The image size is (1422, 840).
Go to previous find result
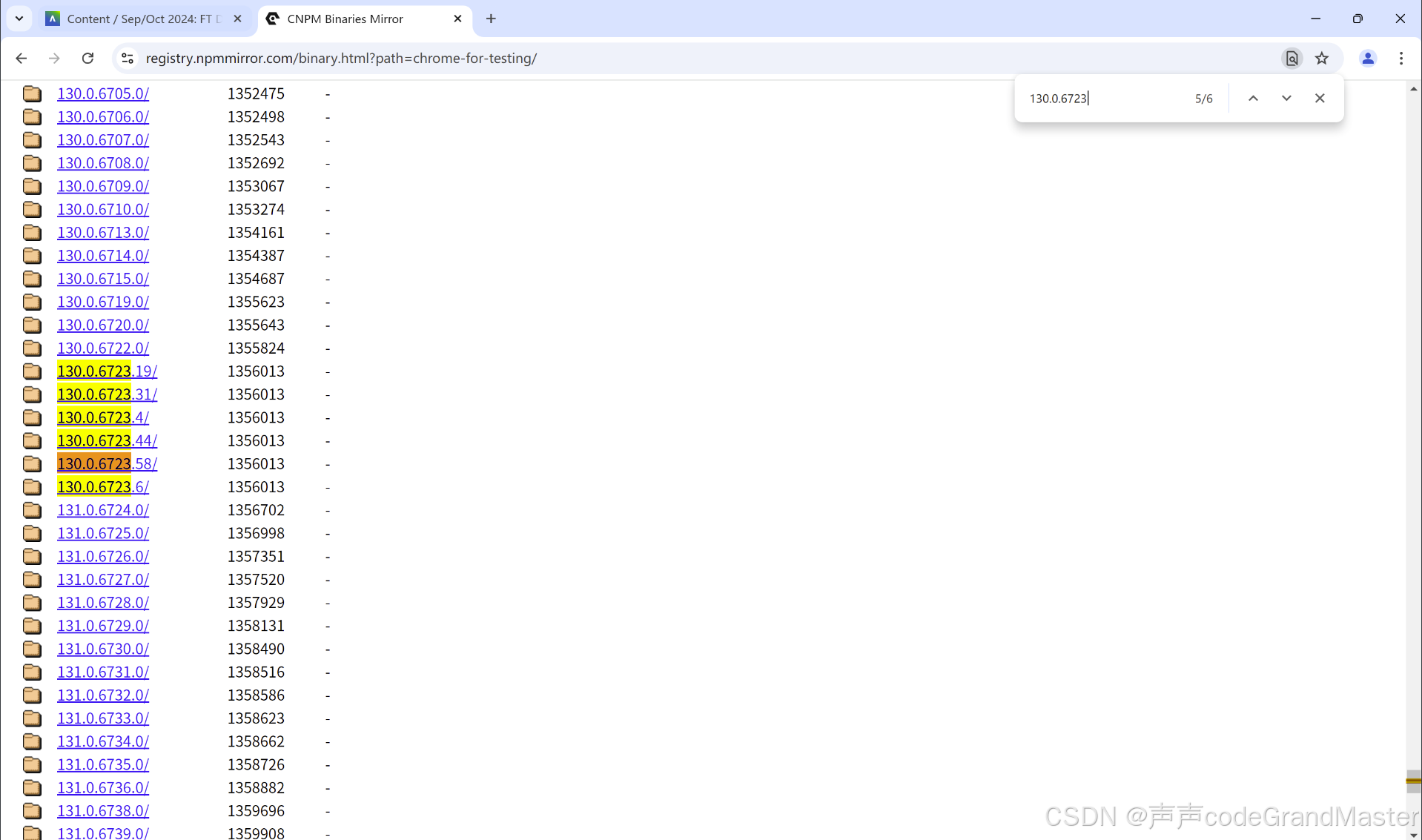click(1253, 98)
